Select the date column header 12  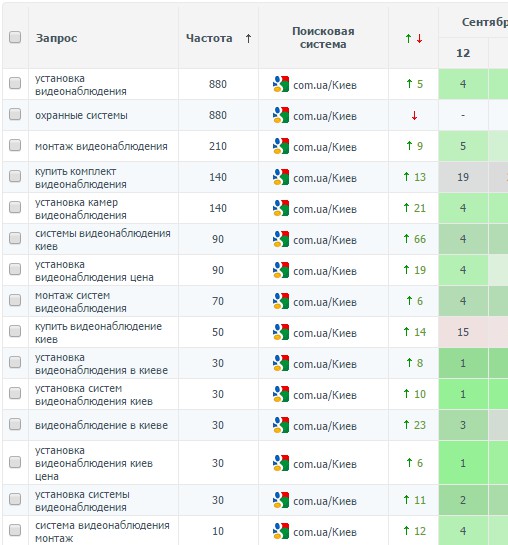tap(463, 53)
